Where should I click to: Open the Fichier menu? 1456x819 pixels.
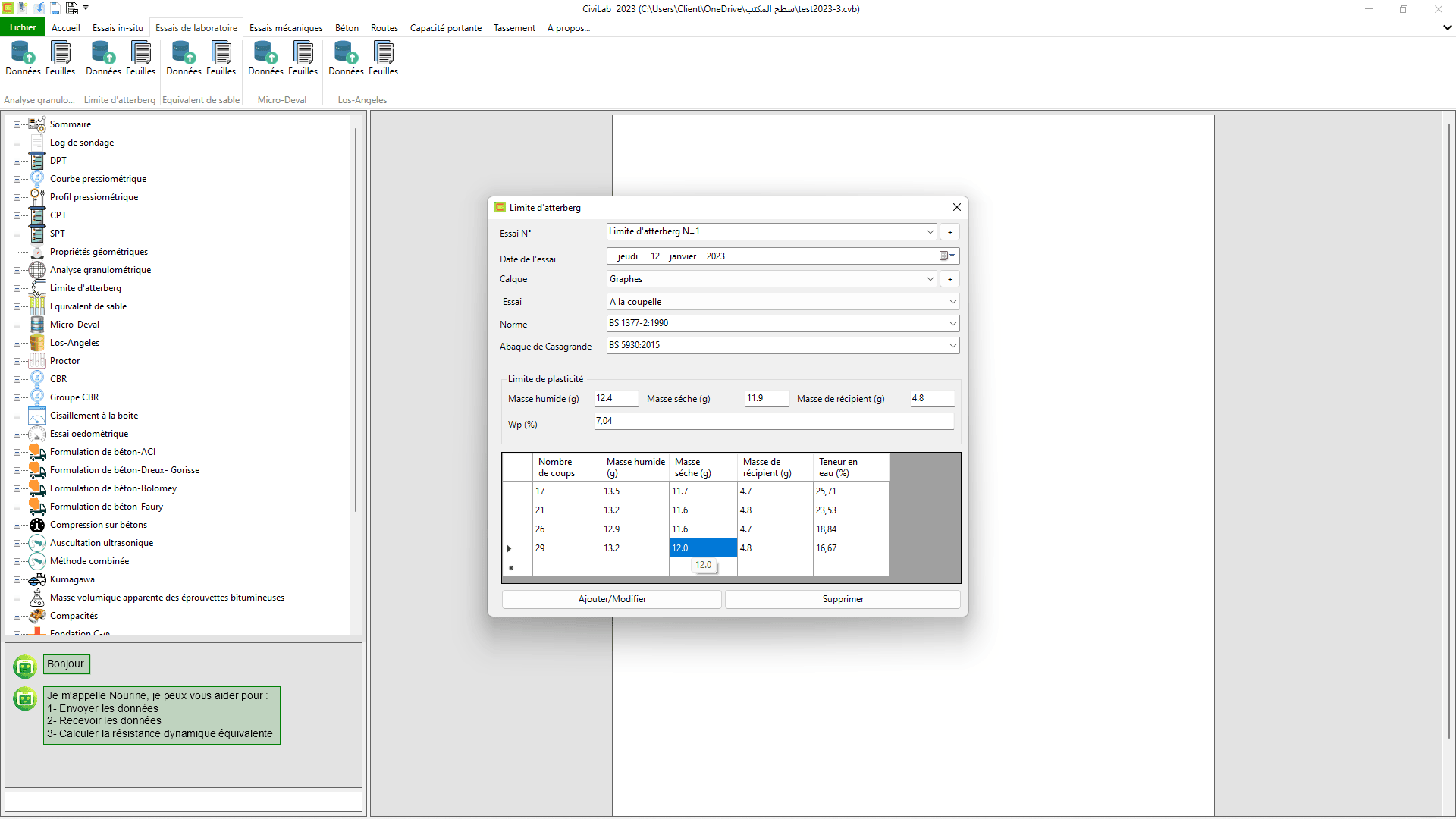click(23, 27)
